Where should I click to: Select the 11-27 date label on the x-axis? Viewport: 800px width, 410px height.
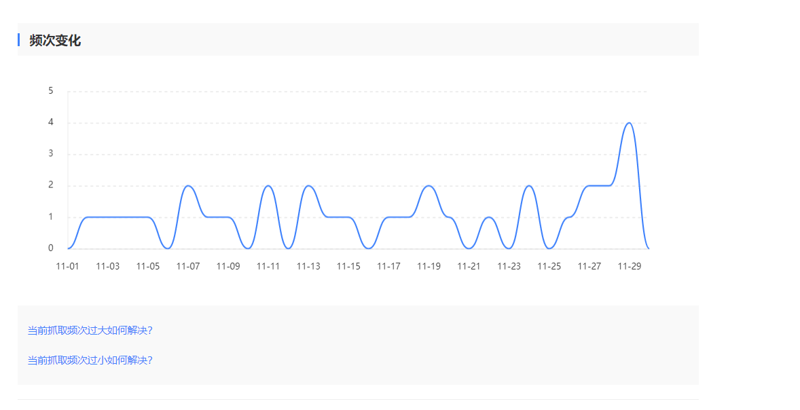(589, 266)
